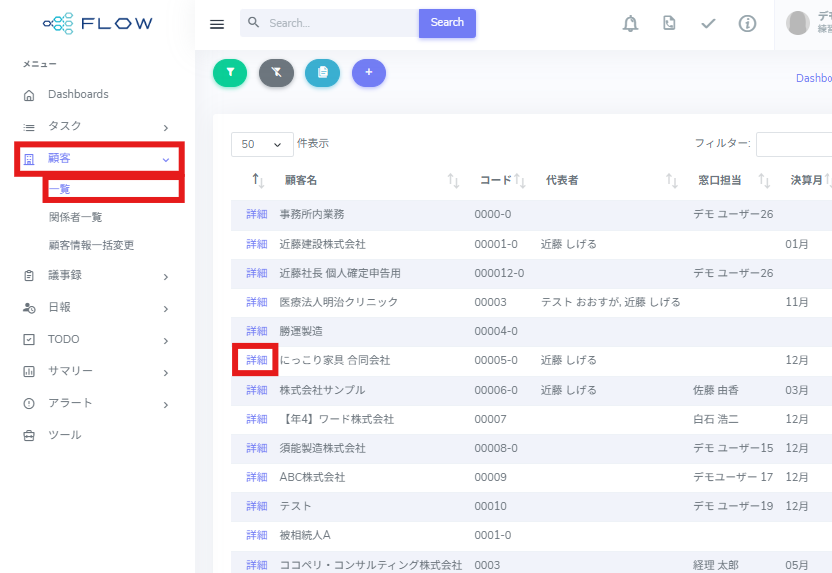The width and height of the screenshot is (832, 573).
Task: Click the purple plus add button
Action: click(369, 73)
